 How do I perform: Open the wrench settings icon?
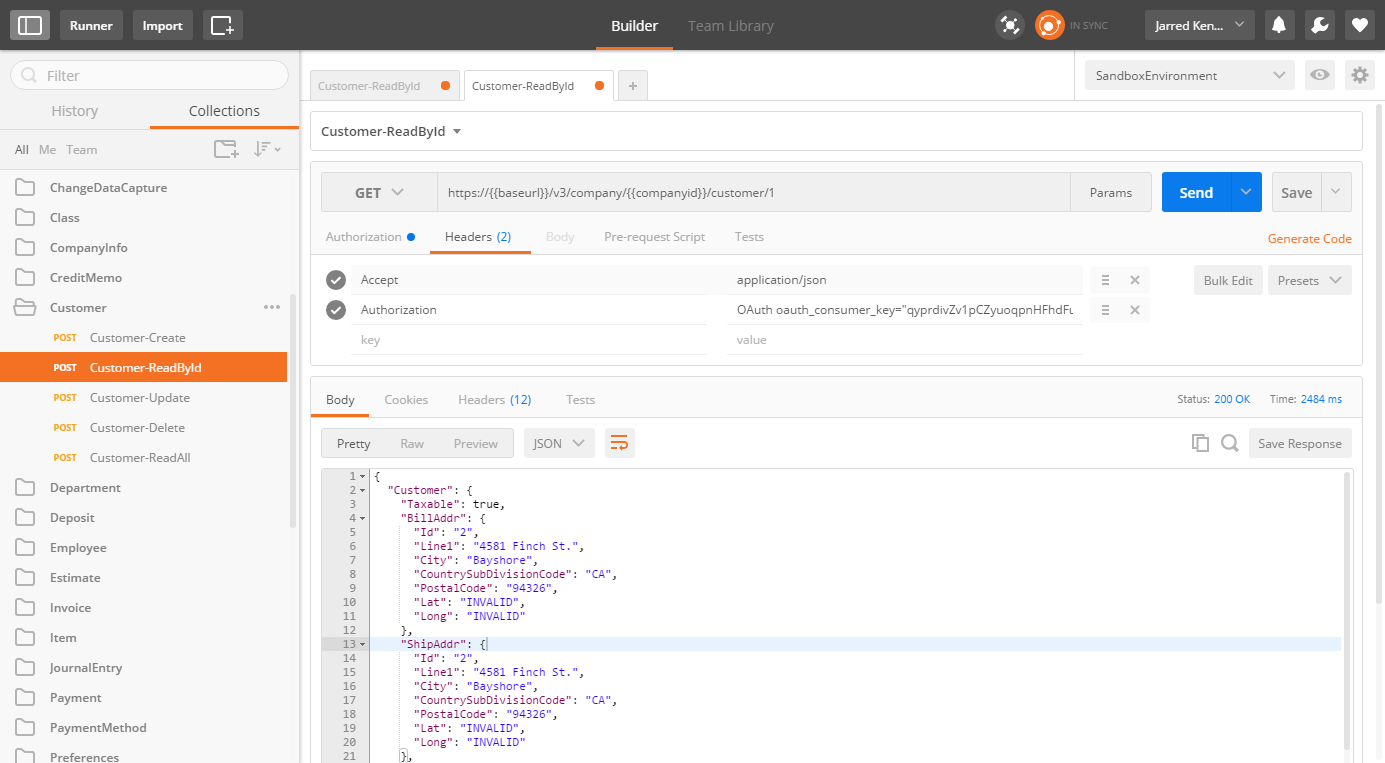pos(1319,25)
